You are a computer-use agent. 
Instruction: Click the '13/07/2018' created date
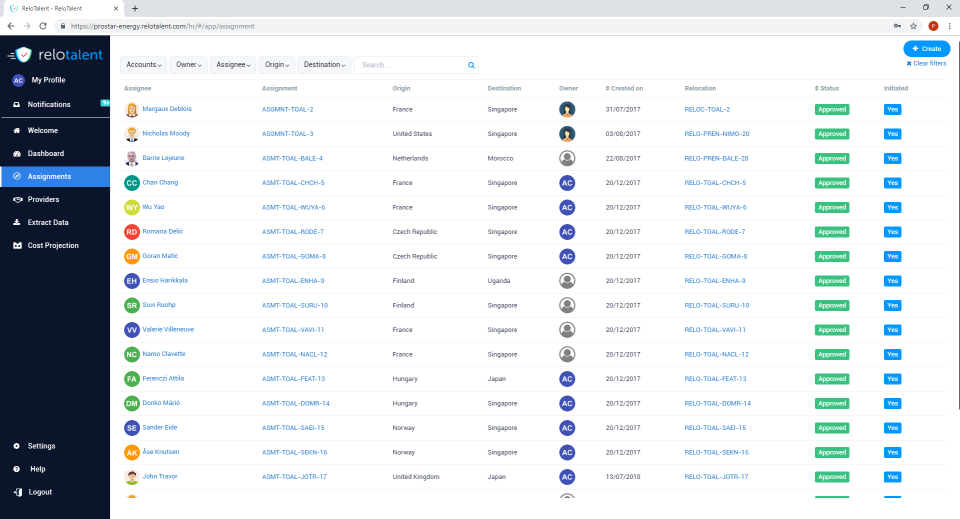(623, 477)
